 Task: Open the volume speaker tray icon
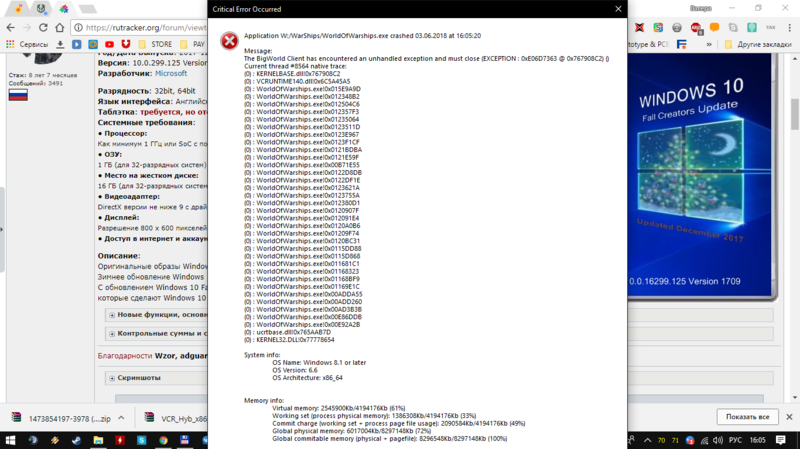click(x=718, y=440)
